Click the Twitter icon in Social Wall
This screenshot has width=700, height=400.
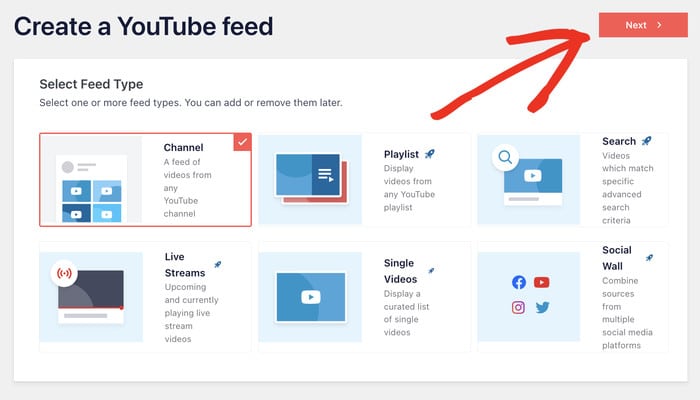point(542,307)
